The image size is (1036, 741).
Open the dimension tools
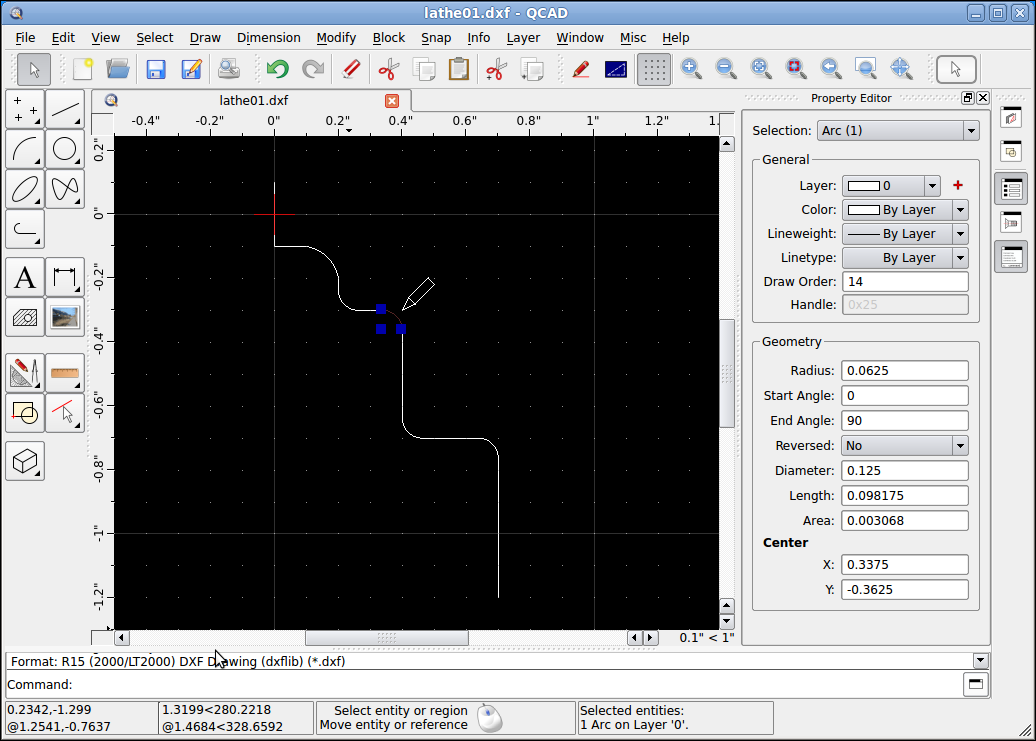(x=65, y=277)
